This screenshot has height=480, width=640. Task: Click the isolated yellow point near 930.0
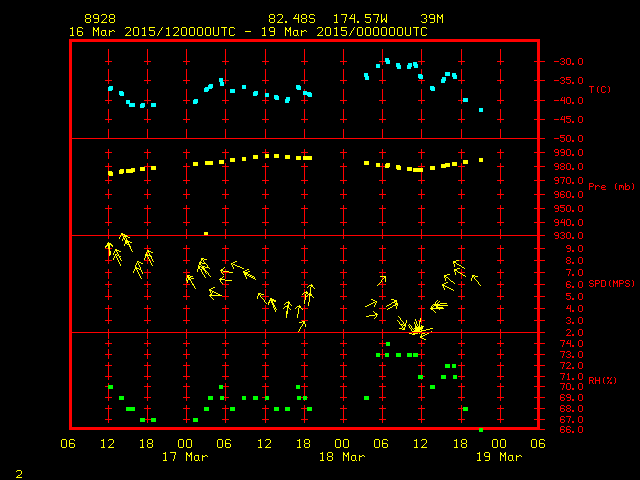206,233
